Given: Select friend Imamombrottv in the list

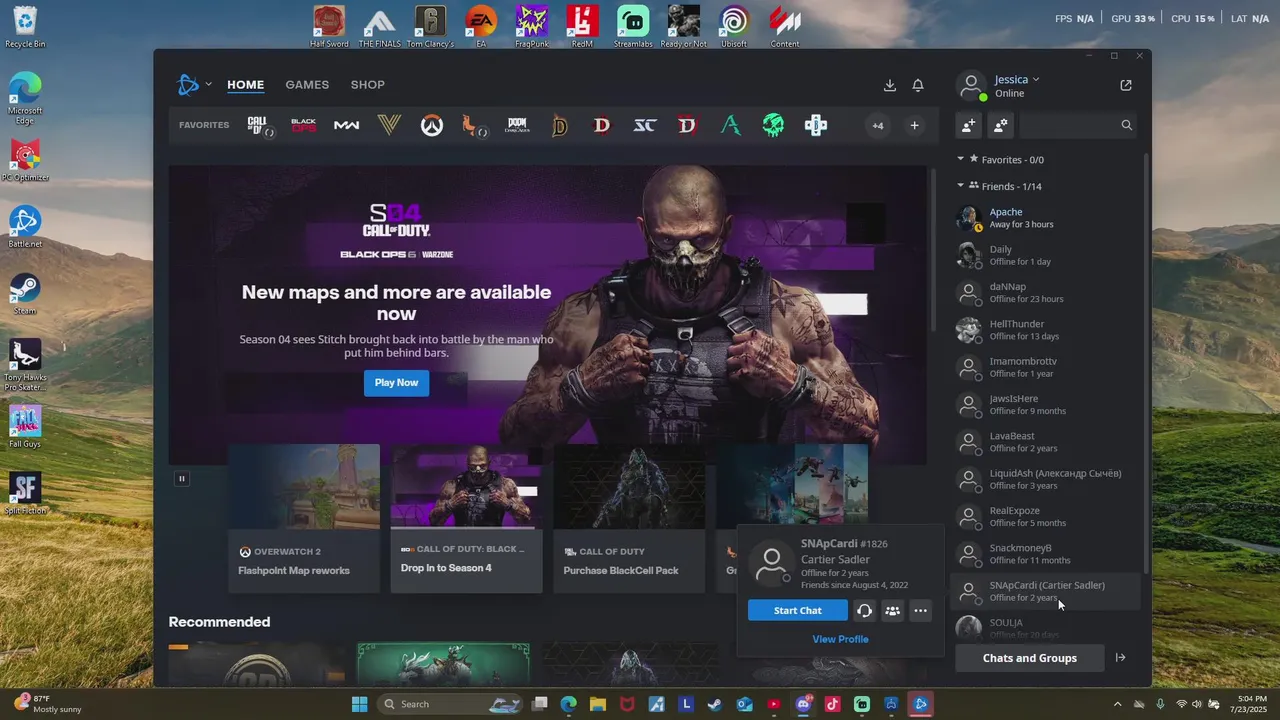Looking at the screenshot, I should point(1047,367).
